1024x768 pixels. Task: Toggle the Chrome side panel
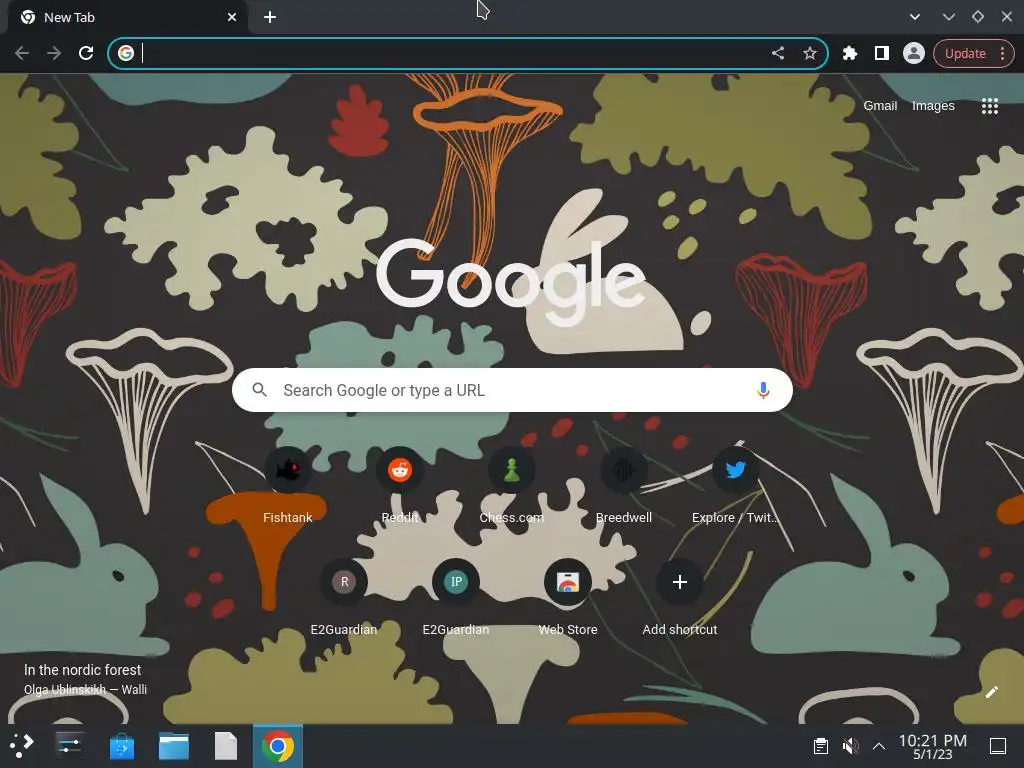point(882,53)
